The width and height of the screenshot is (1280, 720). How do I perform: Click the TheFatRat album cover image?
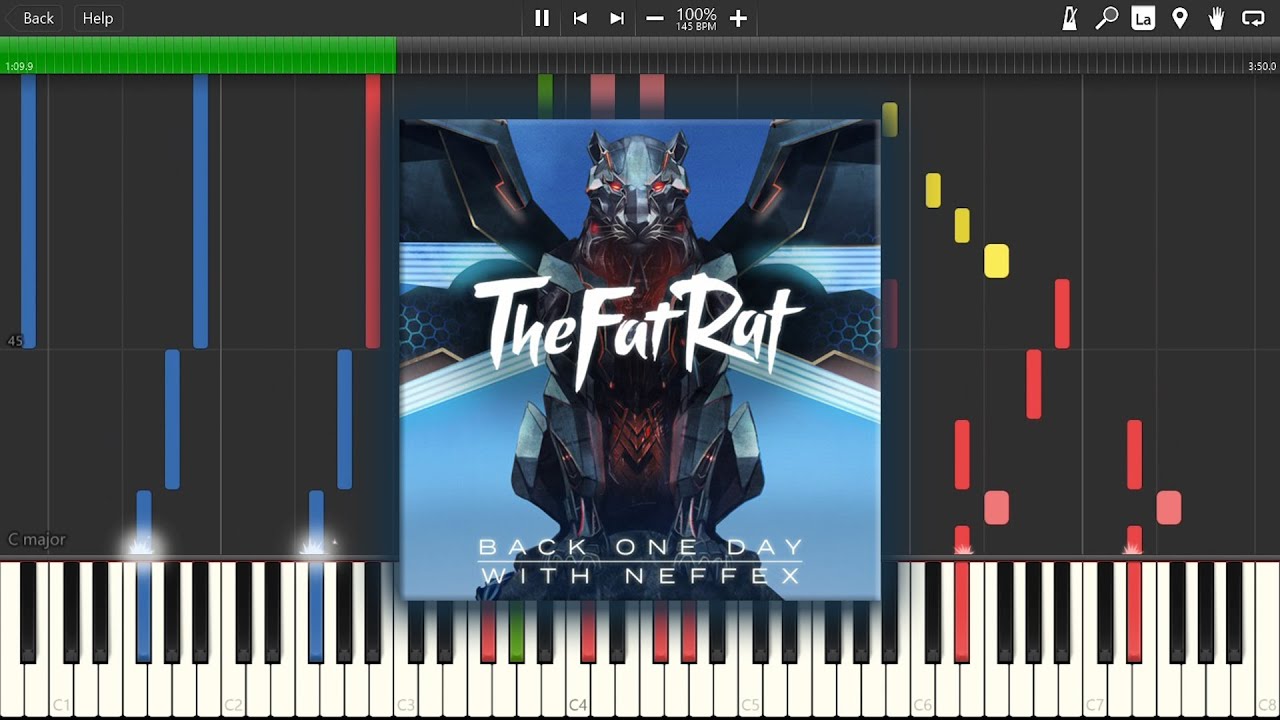640,360
